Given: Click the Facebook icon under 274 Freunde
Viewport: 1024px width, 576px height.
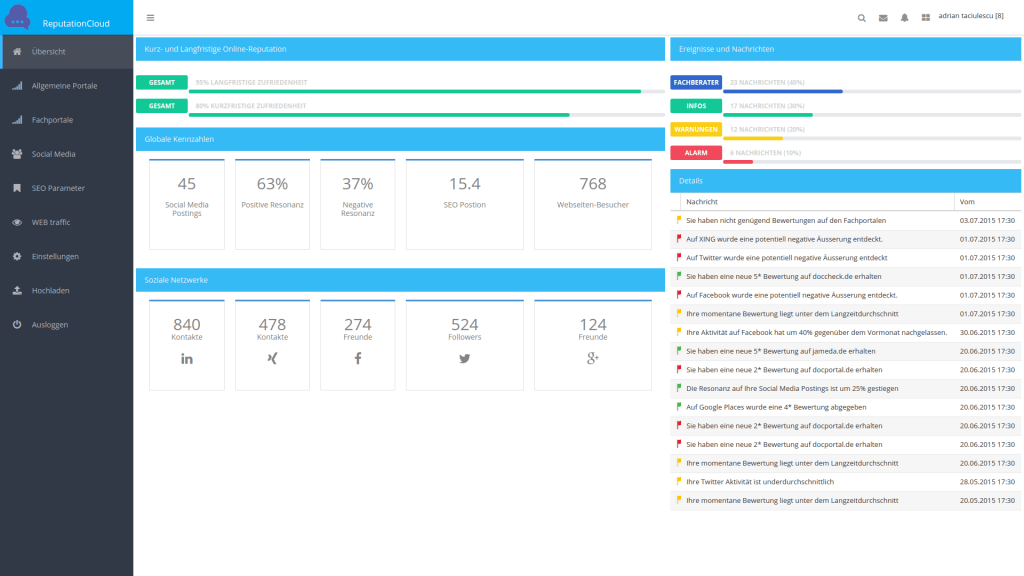Looking at the screenshot, I should pyautogui.click(x=358, y=358).
